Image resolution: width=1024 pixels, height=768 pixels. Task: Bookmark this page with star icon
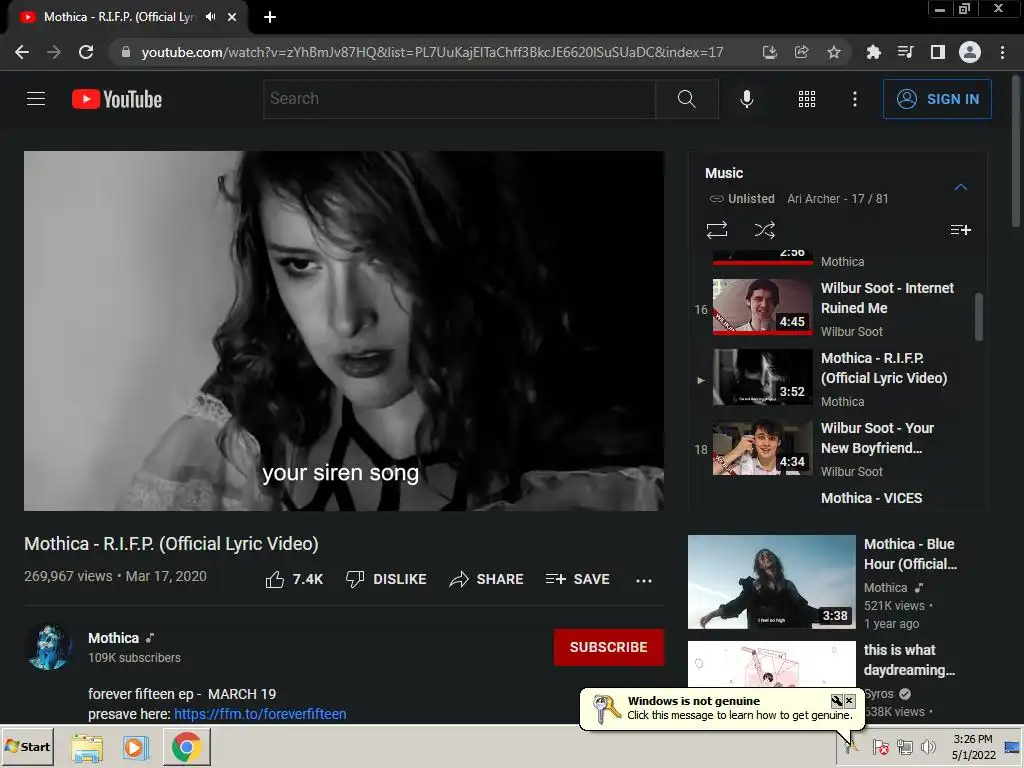(x=833, y=52)
